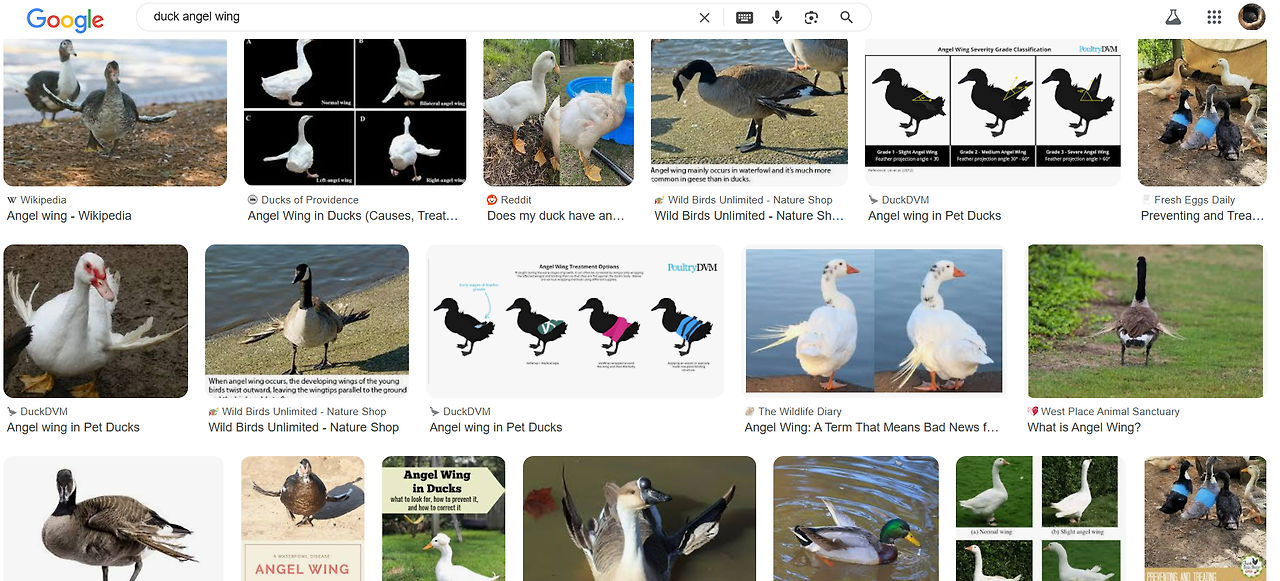Click 'Angel wing - Wikipedia' link
The width and height of the screenshot is (1280, 581).
[69, 216]
